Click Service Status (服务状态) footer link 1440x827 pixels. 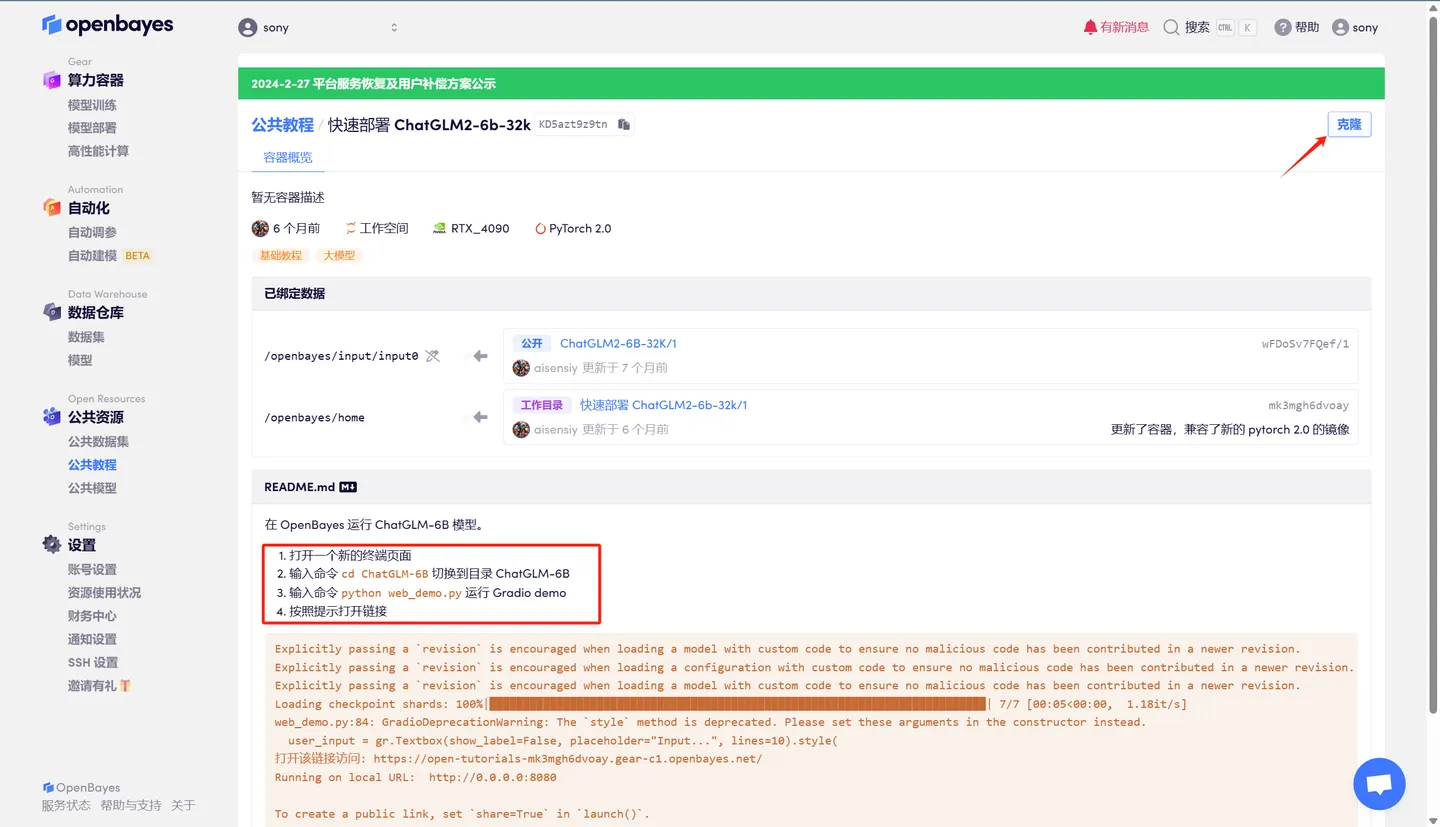(66, 805)
